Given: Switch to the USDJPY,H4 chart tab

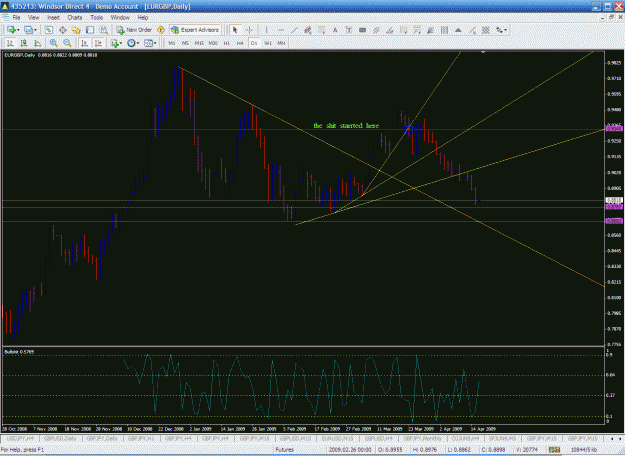Looking at the screenshot, I should (21, 438).
